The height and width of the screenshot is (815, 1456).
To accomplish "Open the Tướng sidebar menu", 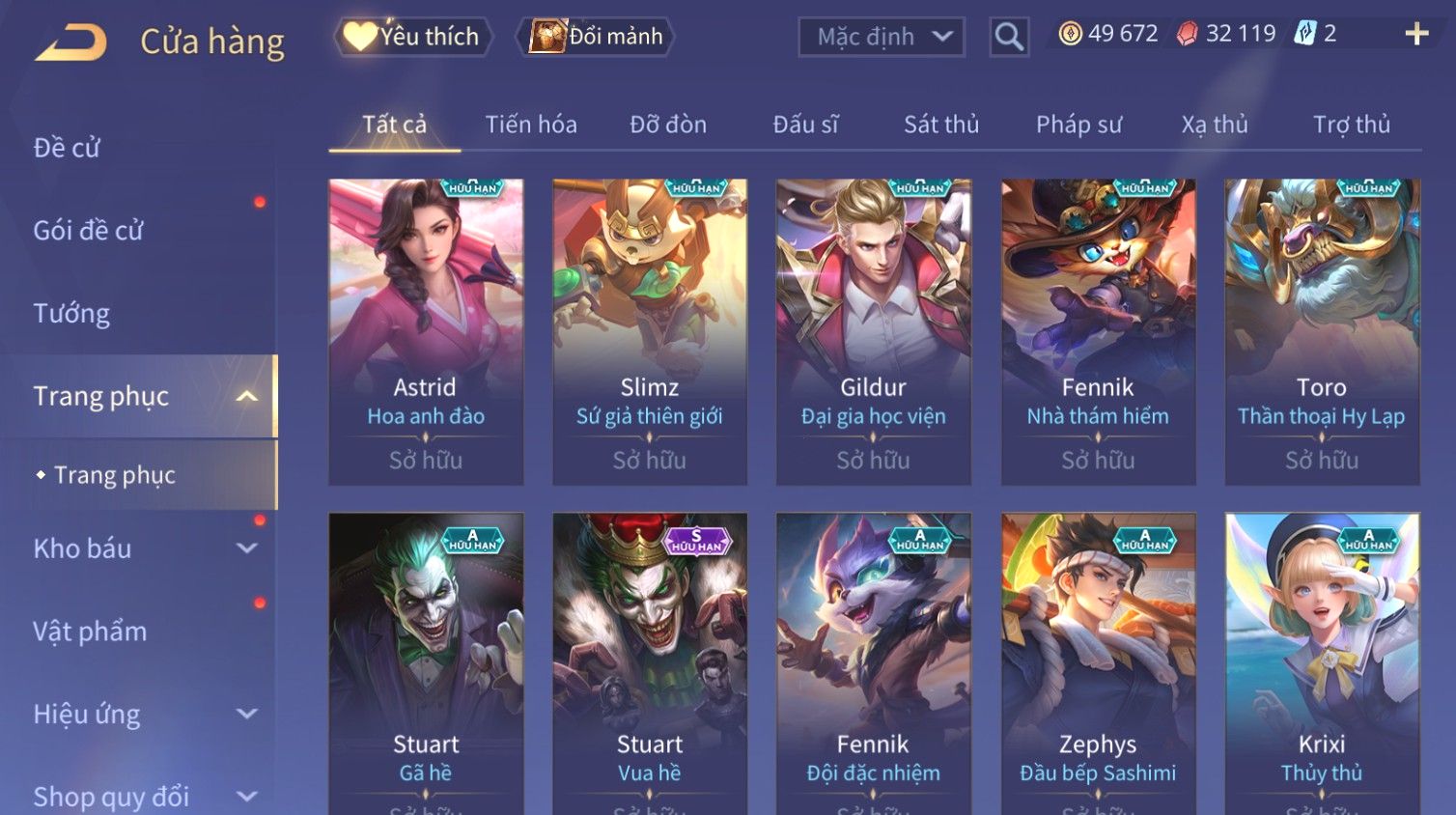I will pyautogui.click(x=71, y=314).
